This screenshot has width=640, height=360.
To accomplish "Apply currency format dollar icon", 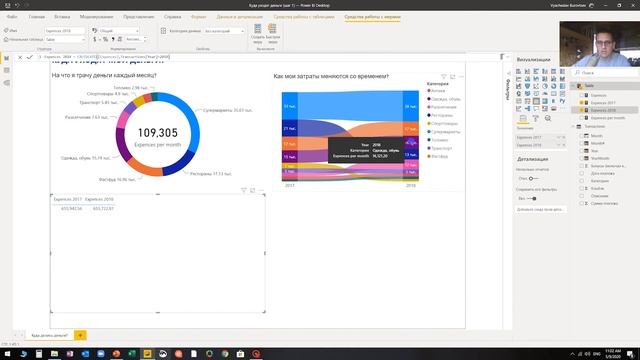I will click(95, 39).
